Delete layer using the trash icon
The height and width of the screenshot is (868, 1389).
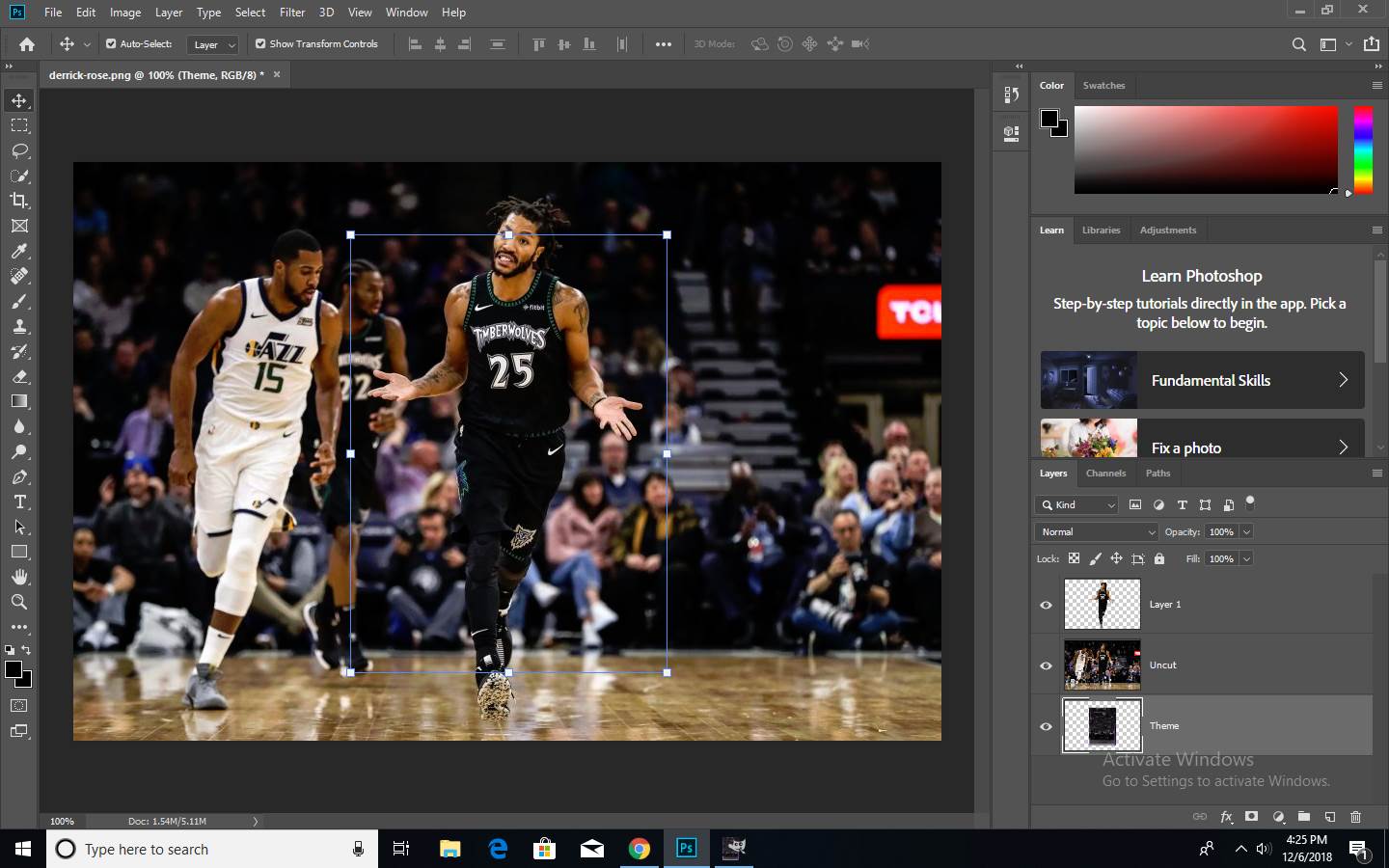(x=1355, y=817)
